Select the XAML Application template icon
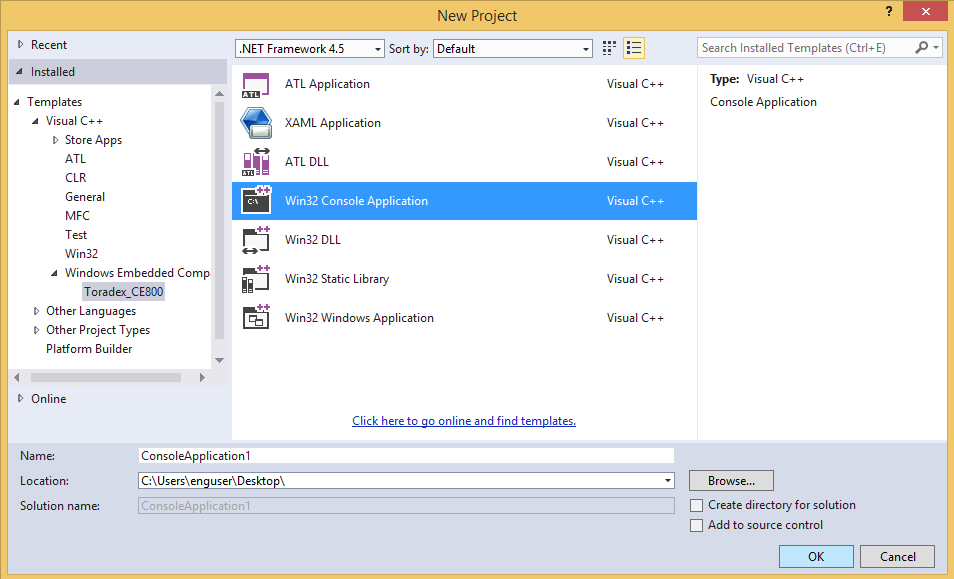Screen dimensions: 954x579 pos(256,123)
